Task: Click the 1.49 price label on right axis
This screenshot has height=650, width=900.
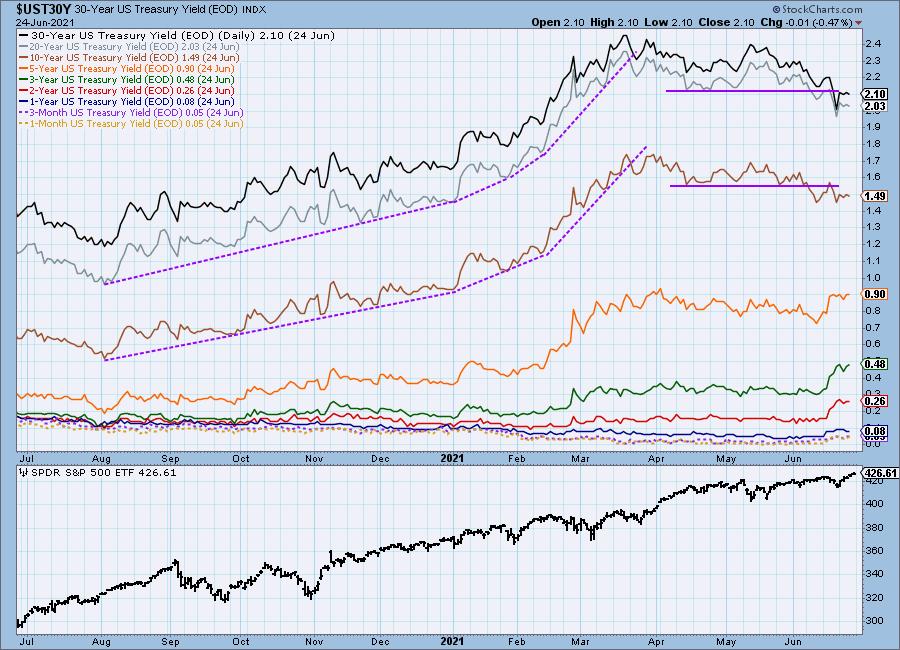Action: click(875, 196)
